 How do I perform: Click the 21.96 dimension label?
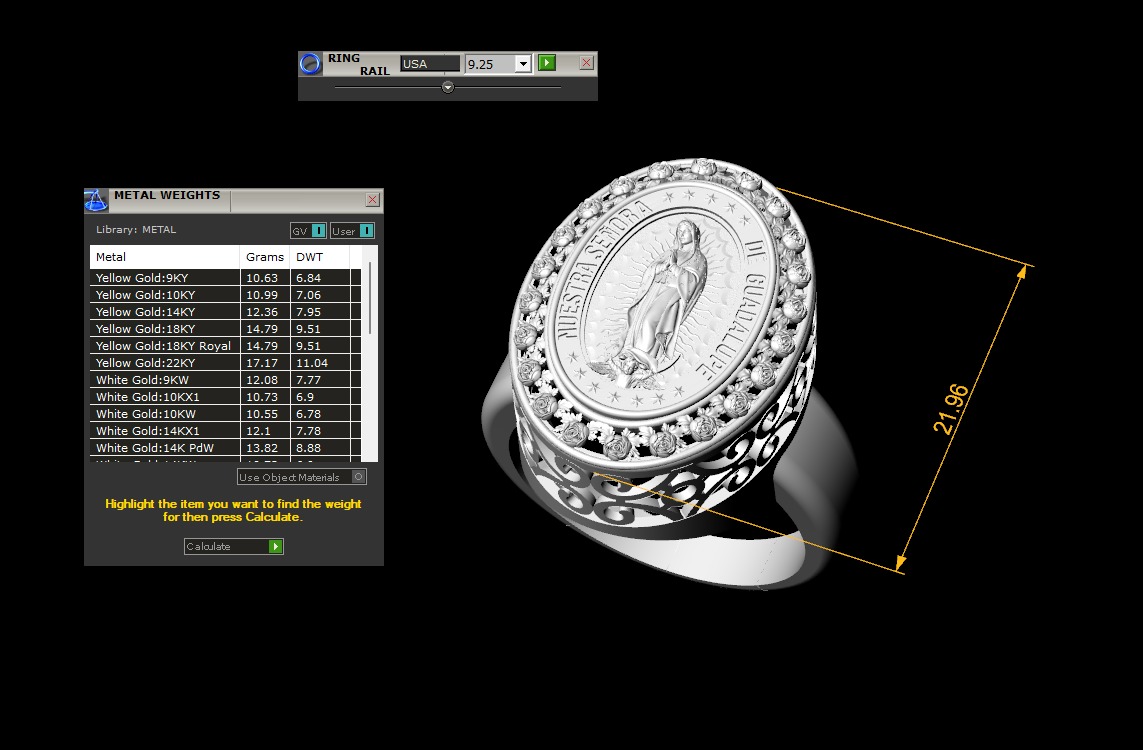[x=951, y=409]
